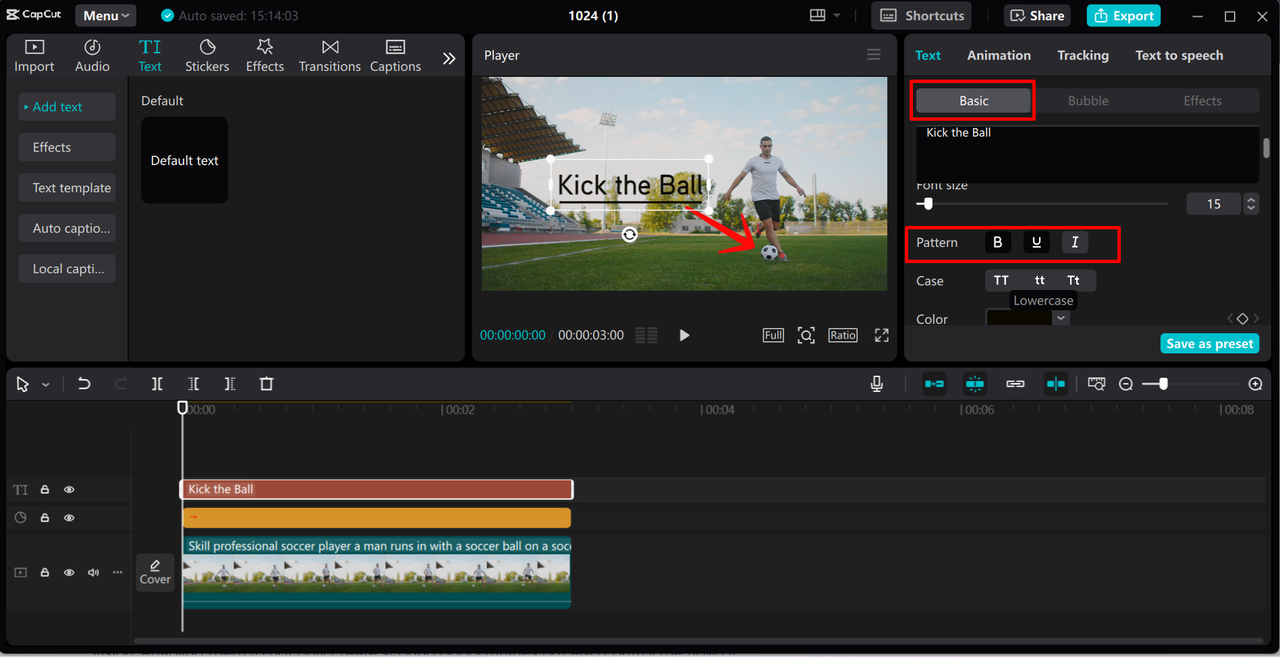
Task: Open the Captions panel
Action: (395, 56)
